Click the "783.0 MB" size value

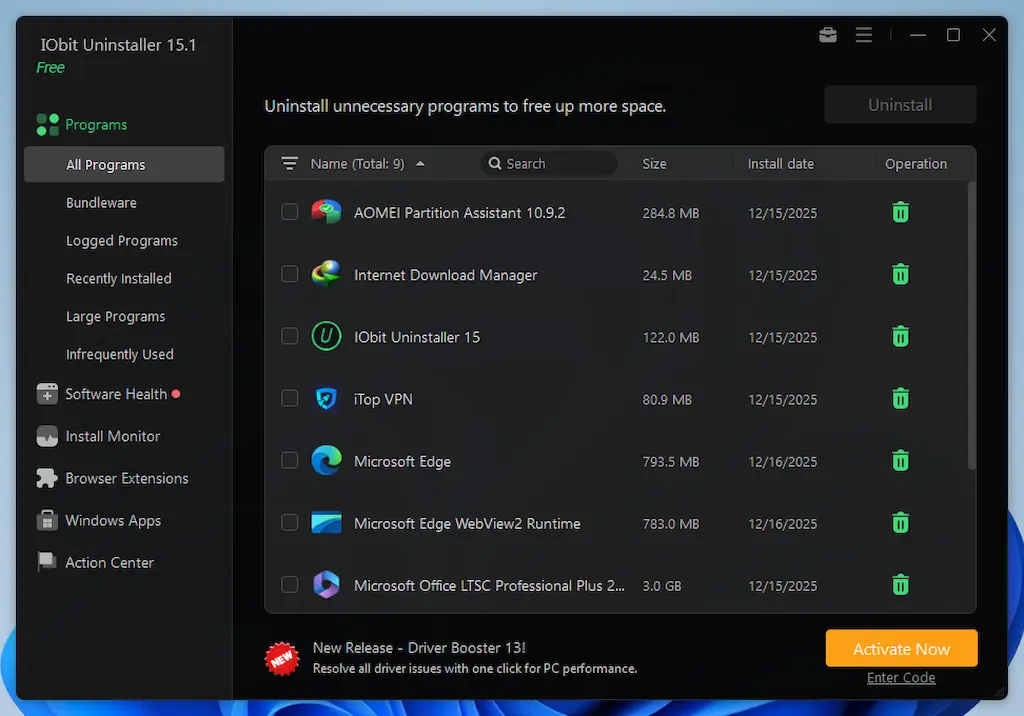(x=670, y=523)
